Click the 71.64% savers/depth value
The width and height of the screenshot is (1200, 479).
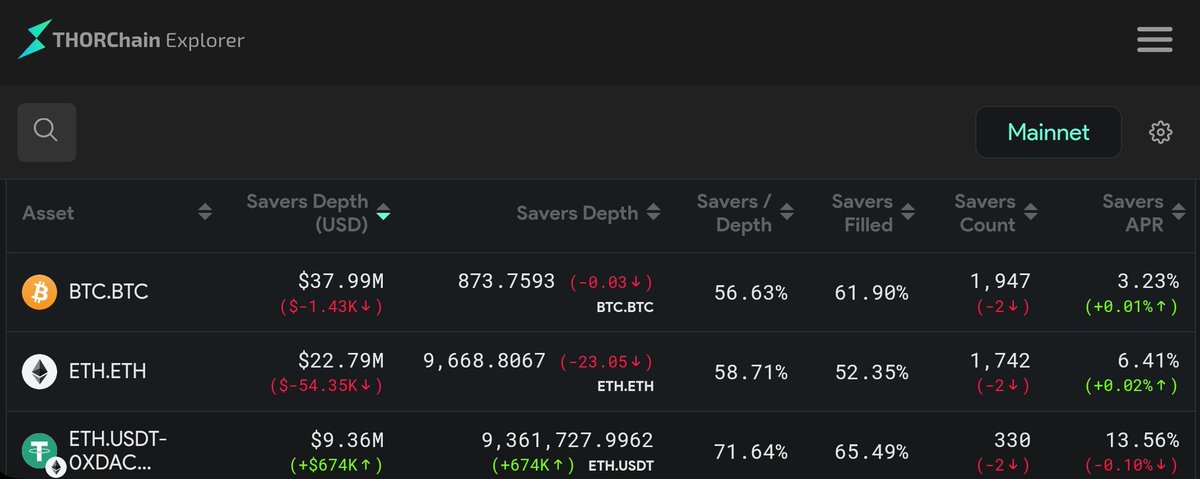click(751, 452)
